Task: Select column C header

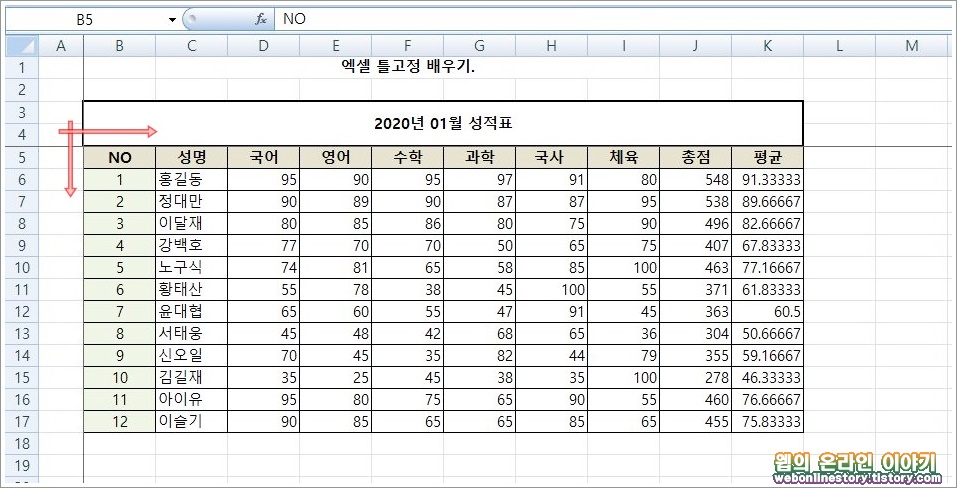Action: pyautogui.click(x=192, y=46)
